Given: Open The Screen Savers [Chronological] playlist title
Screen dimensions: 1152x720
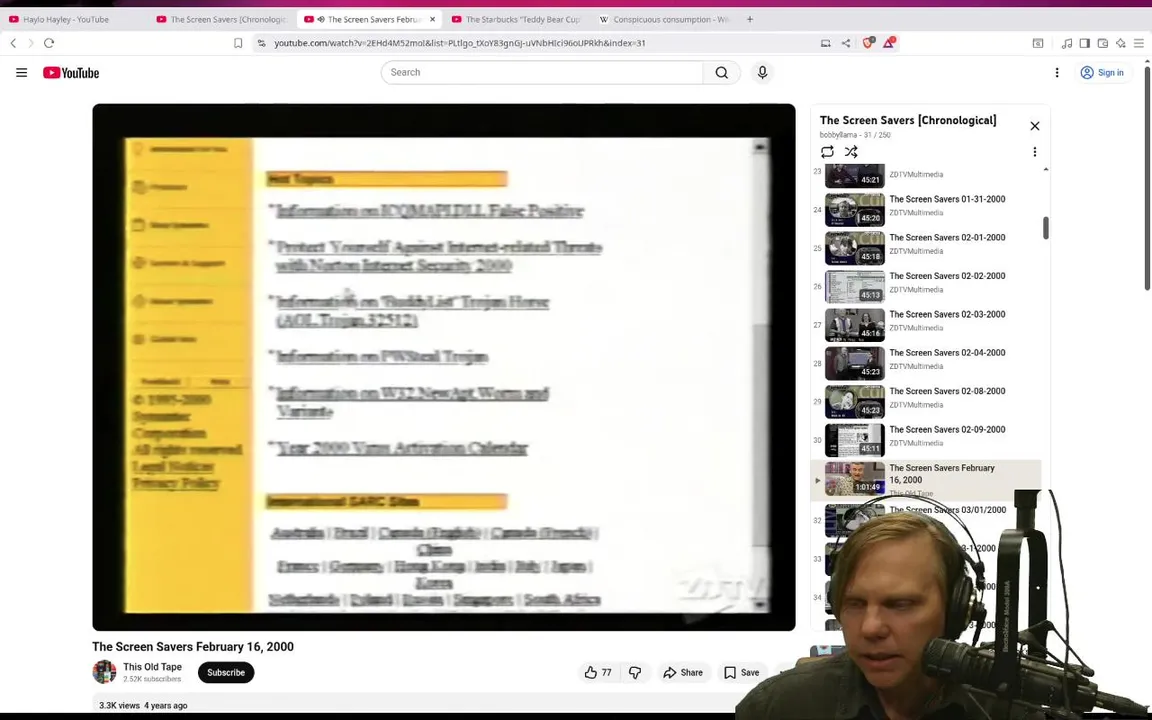Looking at the screenshot, I should [907, 120].
